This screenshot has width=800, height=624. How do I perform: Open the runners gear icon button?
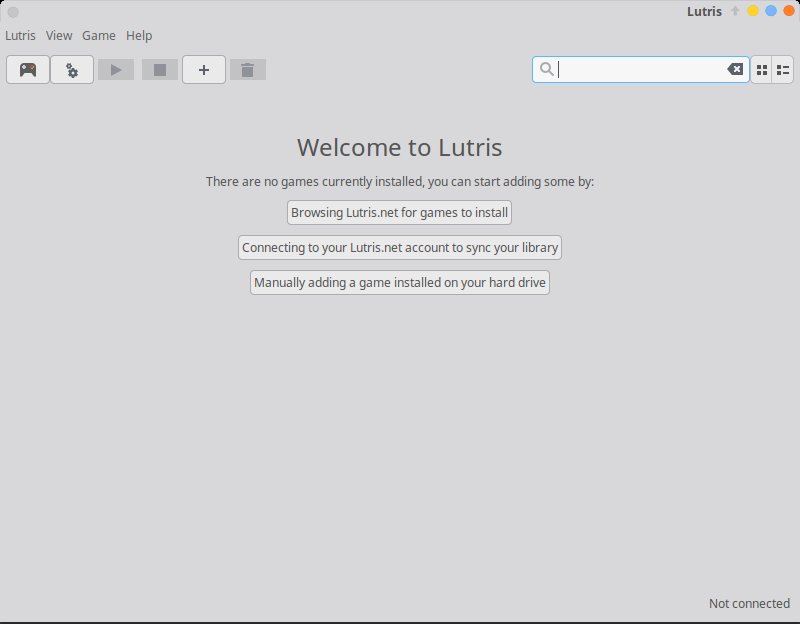pos(72,69)
